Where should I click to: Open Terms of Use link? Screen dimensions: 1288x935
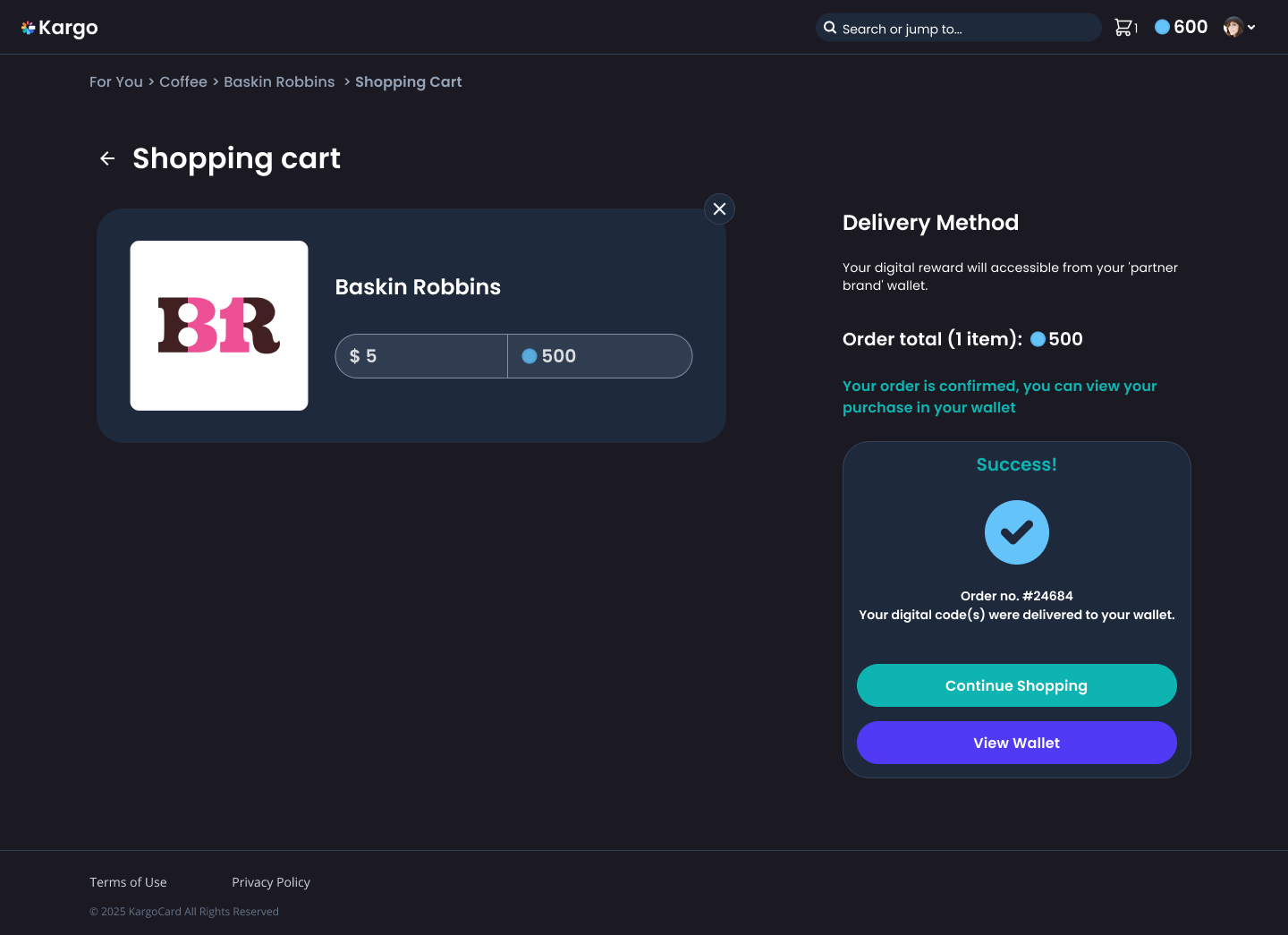coord(128,882)
